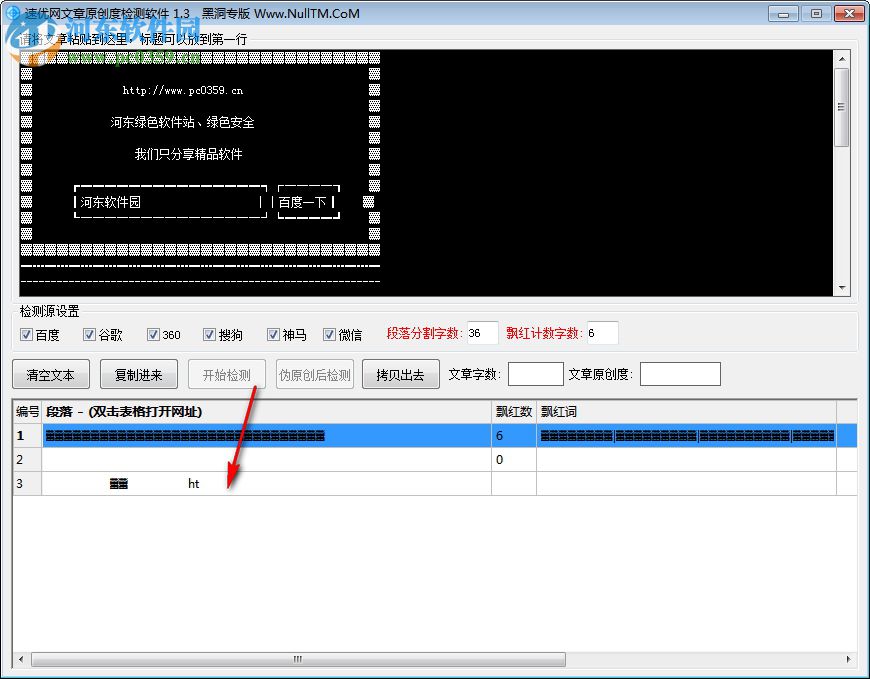
Task: Maximize the window
Action: tap(816, 13)
